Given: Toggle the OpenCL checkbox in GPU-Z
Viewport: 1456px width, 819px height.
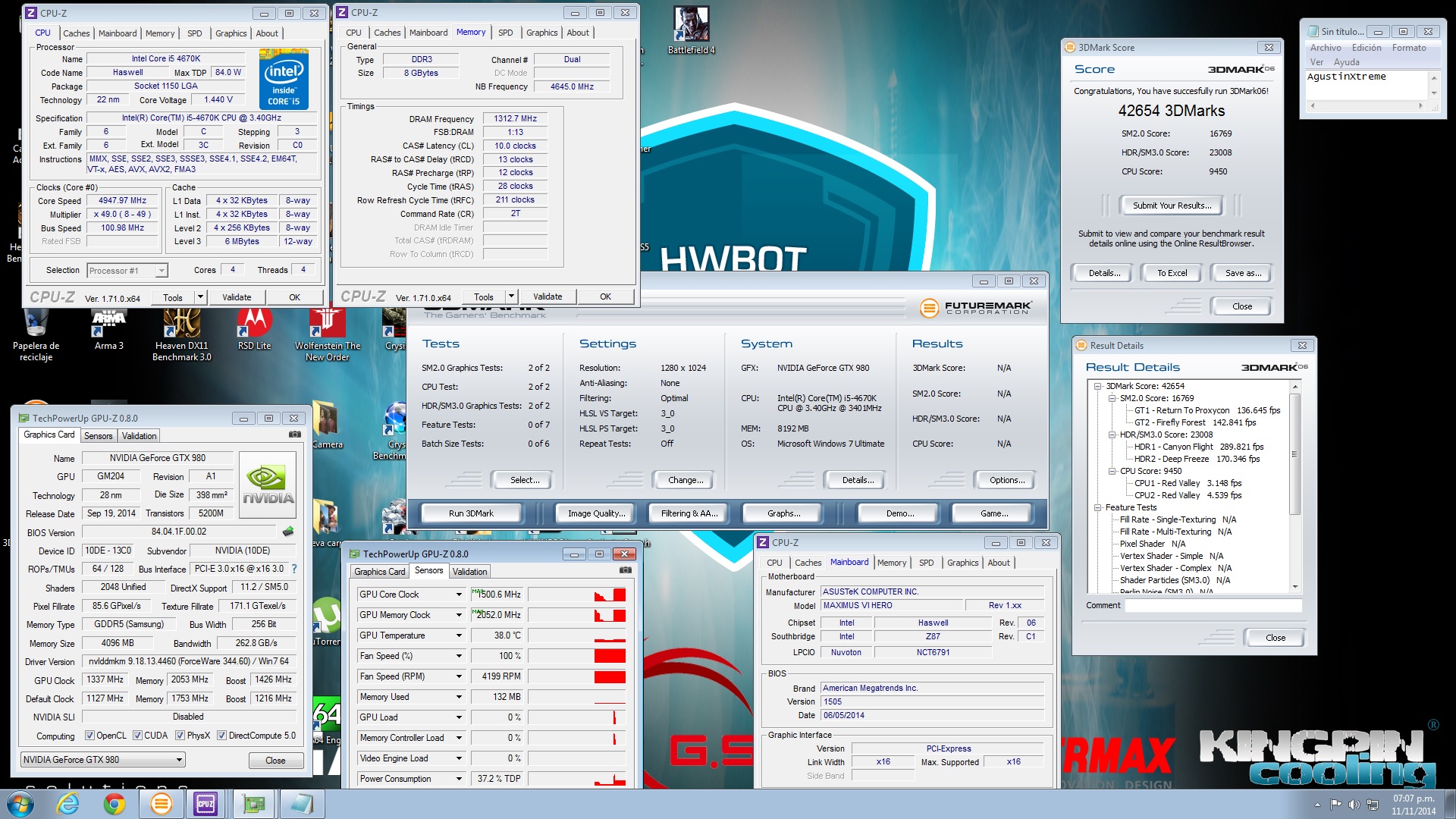Looking at the screenshot, I should (90, 736).
